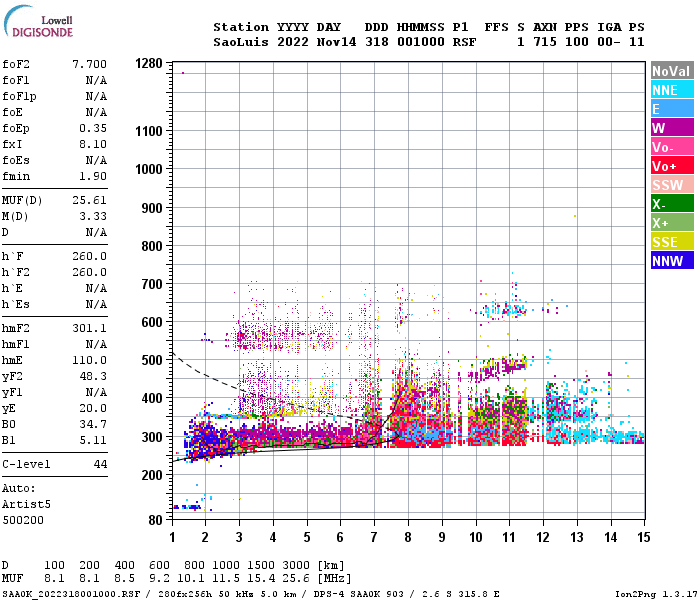Select the NNW blue legend swatch

coord(672,261)
